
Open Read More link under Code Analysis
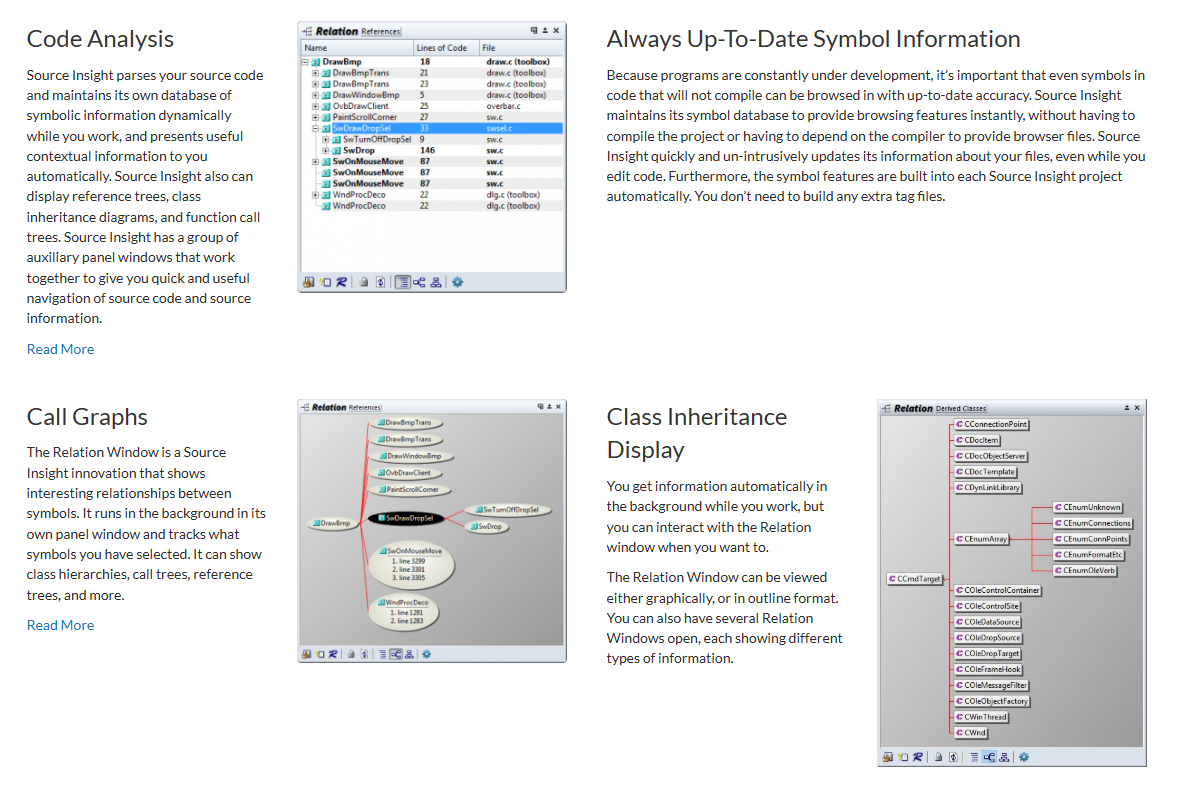(60, 350)
